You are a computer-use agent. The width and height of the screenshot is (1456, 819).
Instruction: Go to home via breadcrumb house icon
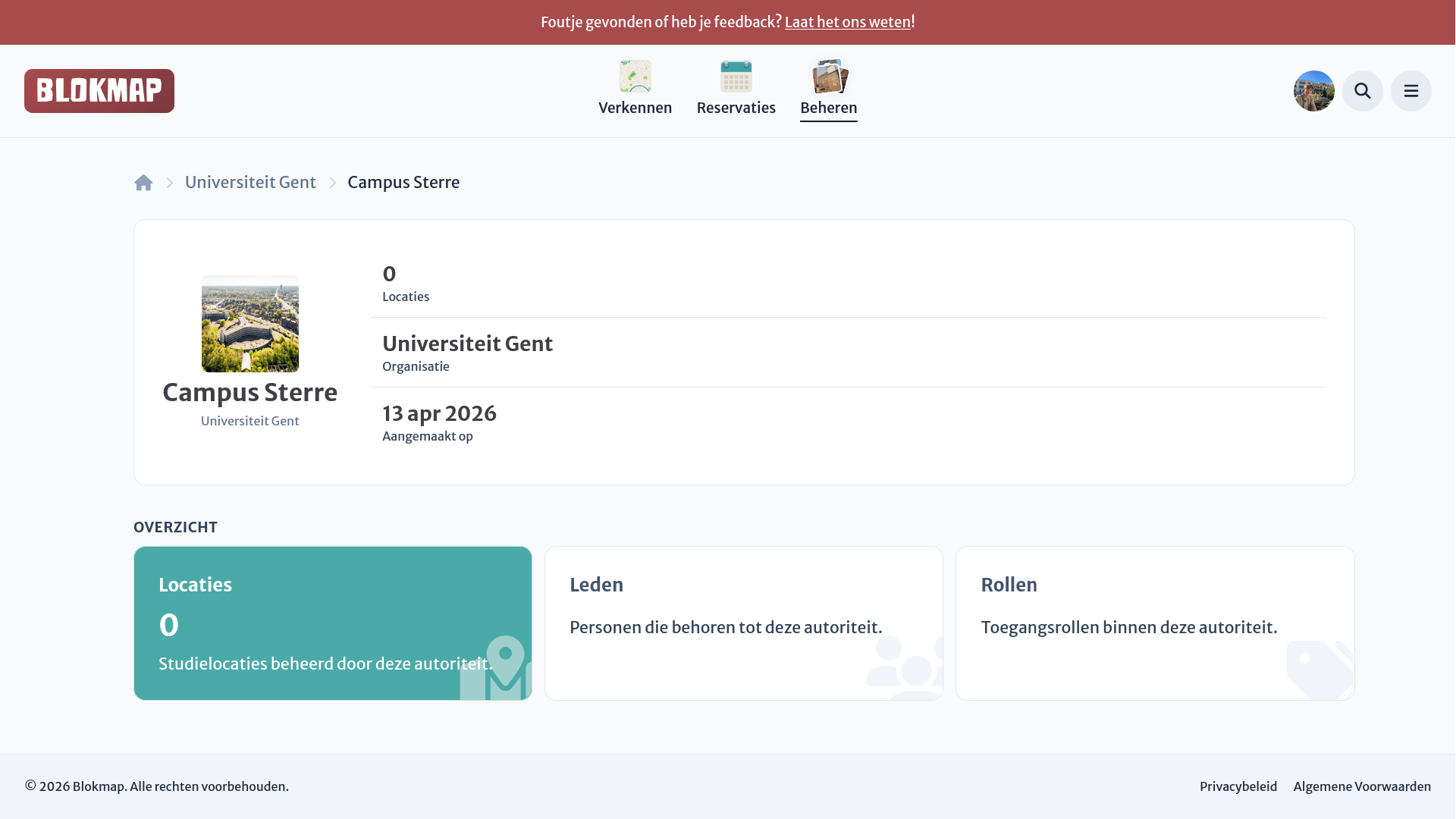click(x=143, y=183)
